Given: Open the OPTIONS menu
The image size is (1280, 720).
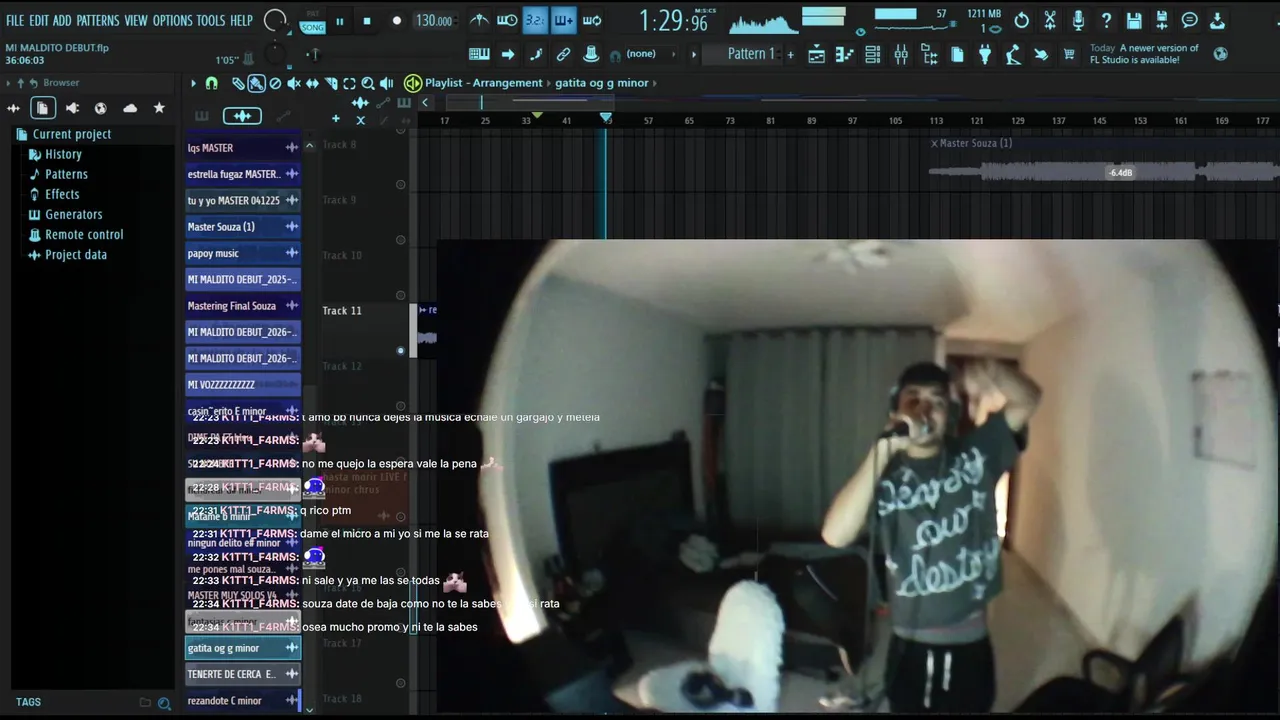Looking at the screenshot, I should point(172,20).
